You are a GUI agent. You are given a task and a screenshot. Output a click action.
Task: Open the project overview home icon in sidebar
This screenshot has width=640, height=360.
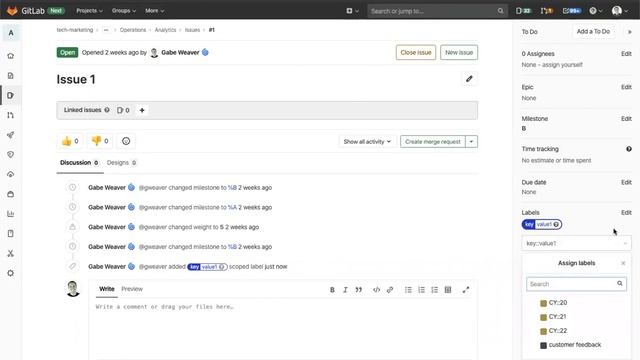(x=11, y=56)
